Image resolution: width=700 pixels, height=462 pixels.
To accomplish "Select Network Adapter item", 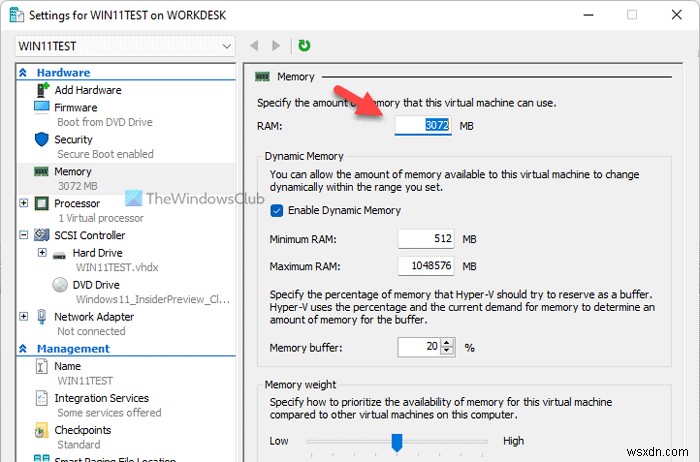I will tap(94, 317).
